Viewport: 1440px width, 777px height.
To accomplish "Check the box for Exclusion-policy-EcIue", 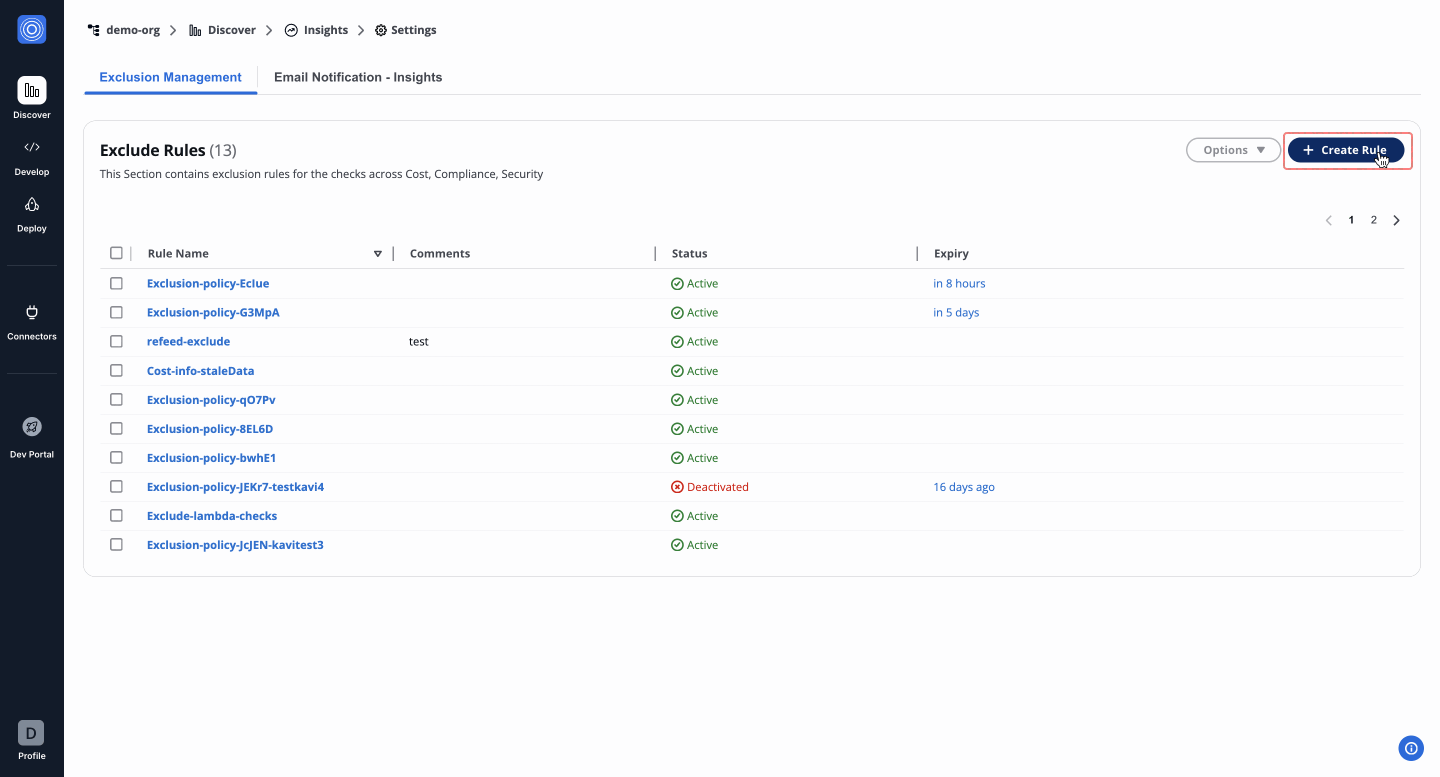I will tap(116, 284).
